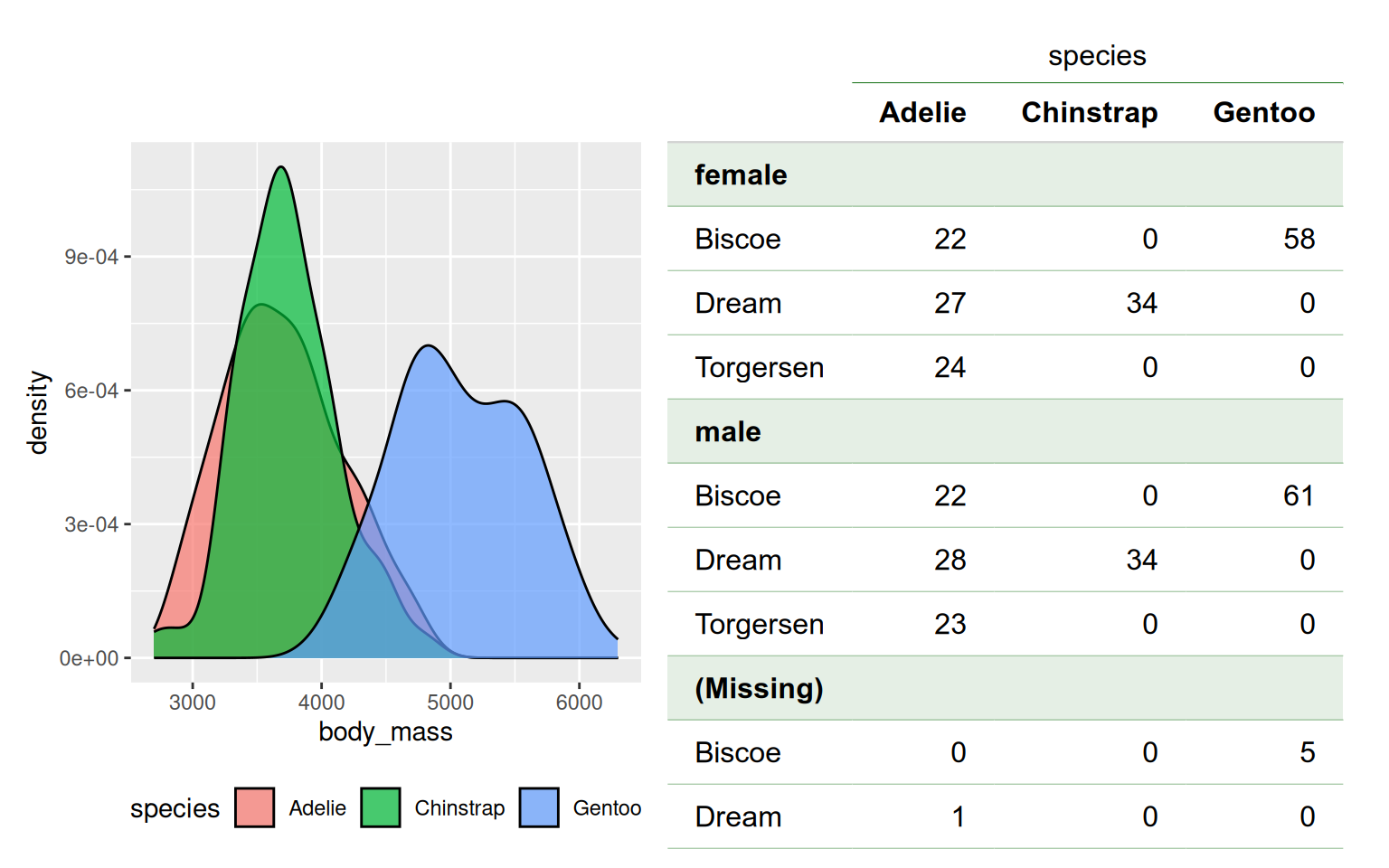Select the Chinstrap column header
Viewport: 1389px width, 868px height.
[x=1089, y=113]
